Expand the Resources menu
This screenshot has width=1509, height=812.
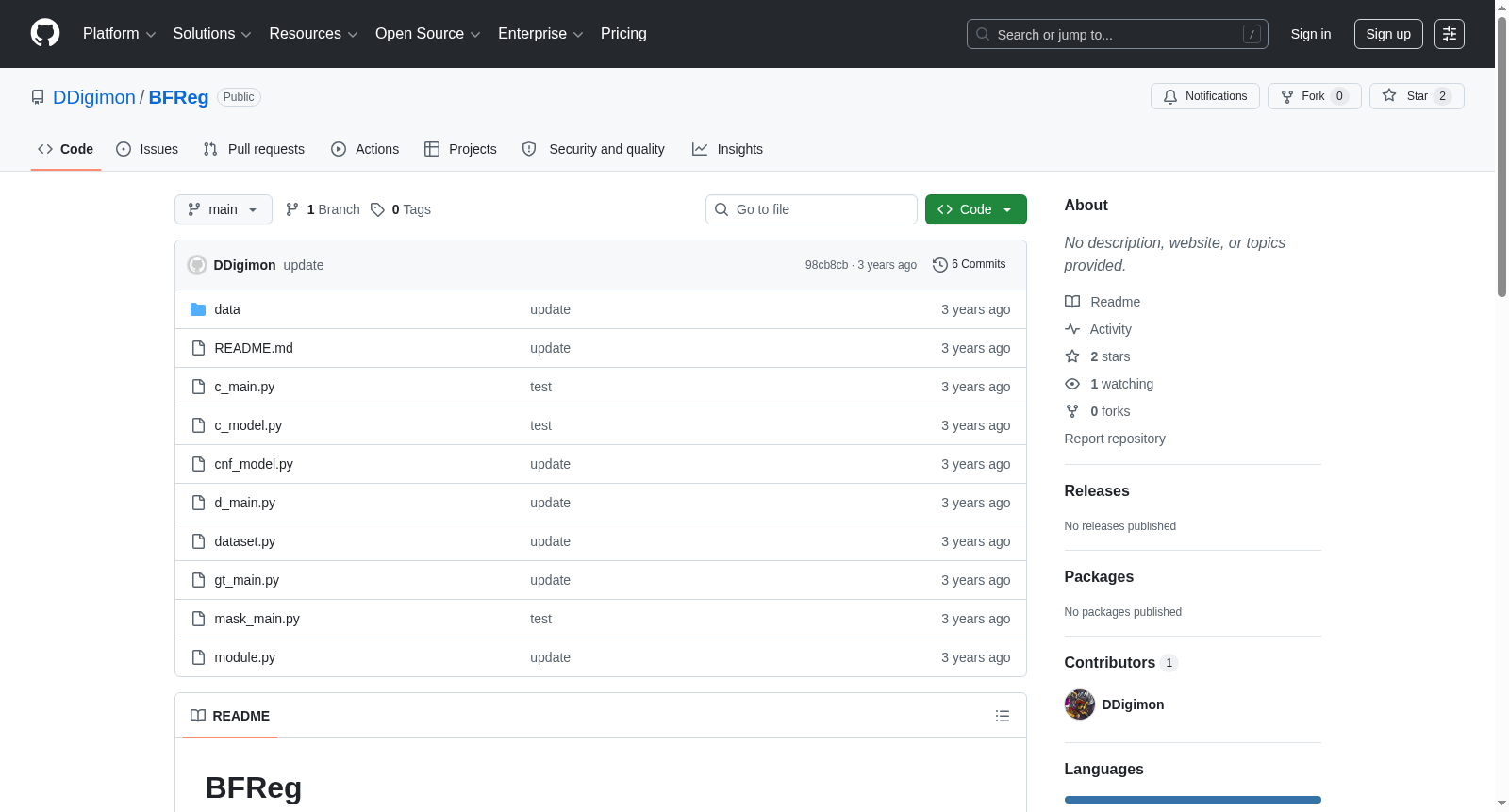pyautogui.click(x=313, y=34)
